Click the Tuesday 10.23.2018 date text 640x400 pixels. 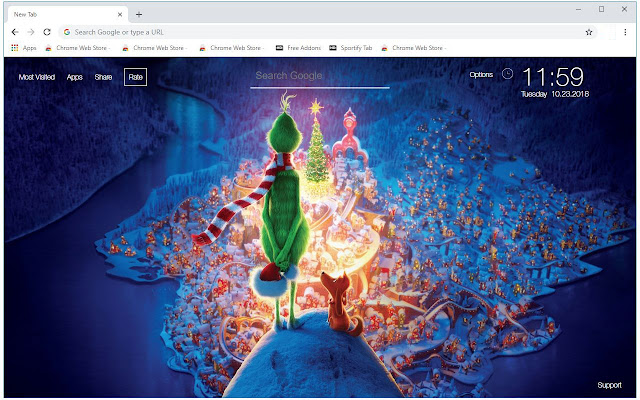click(555, 94)
